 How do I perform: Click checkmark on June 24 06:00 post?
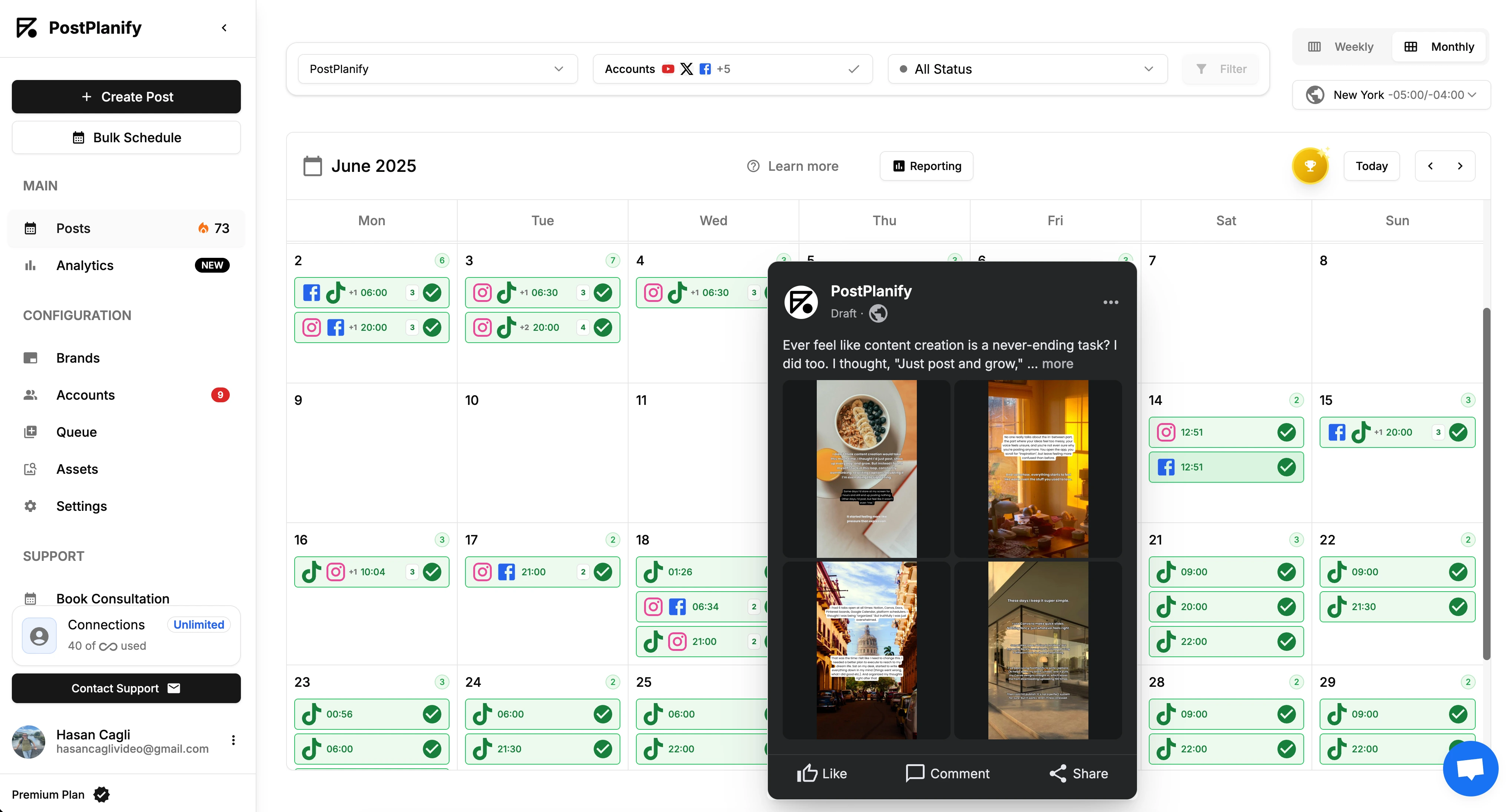pos(603,714)
